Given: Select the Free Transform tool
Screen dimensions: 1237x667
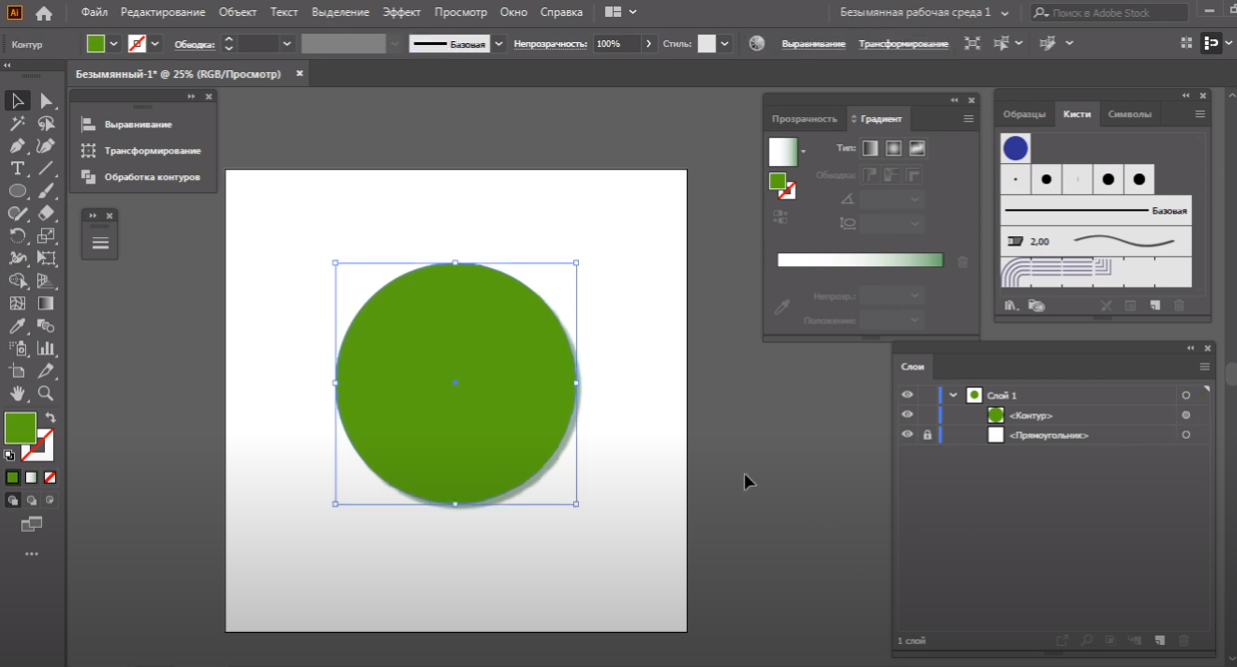Looking at the screenshot, I should pyautogui.click(x=46, y=258).
